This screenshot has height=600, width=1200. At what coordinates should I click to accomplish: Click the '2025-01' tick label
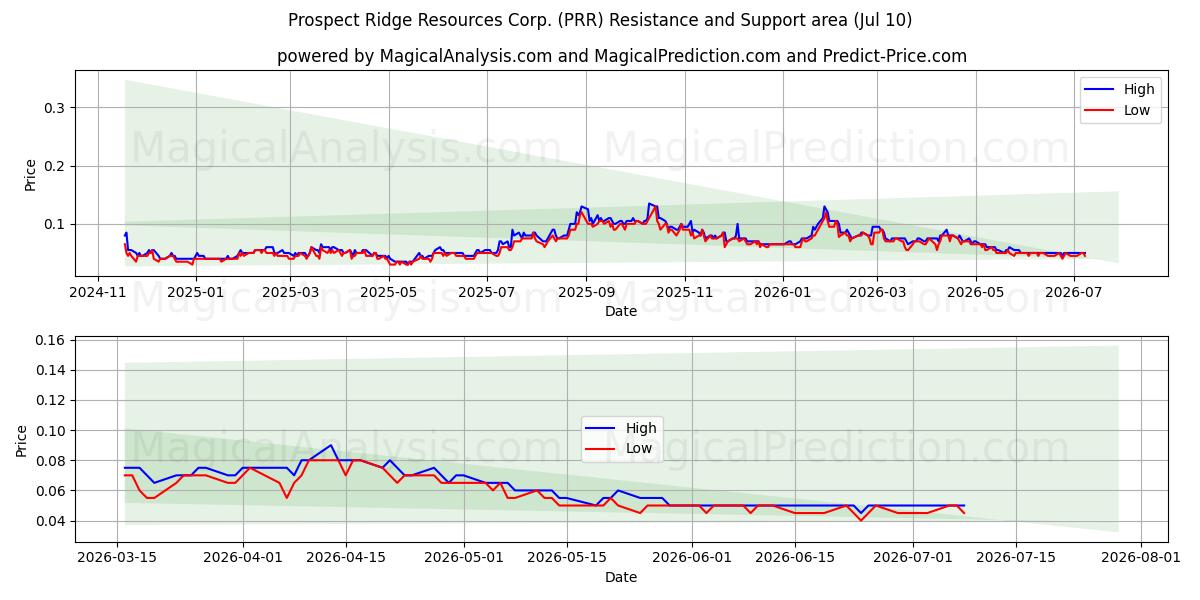tap(195, 292)
